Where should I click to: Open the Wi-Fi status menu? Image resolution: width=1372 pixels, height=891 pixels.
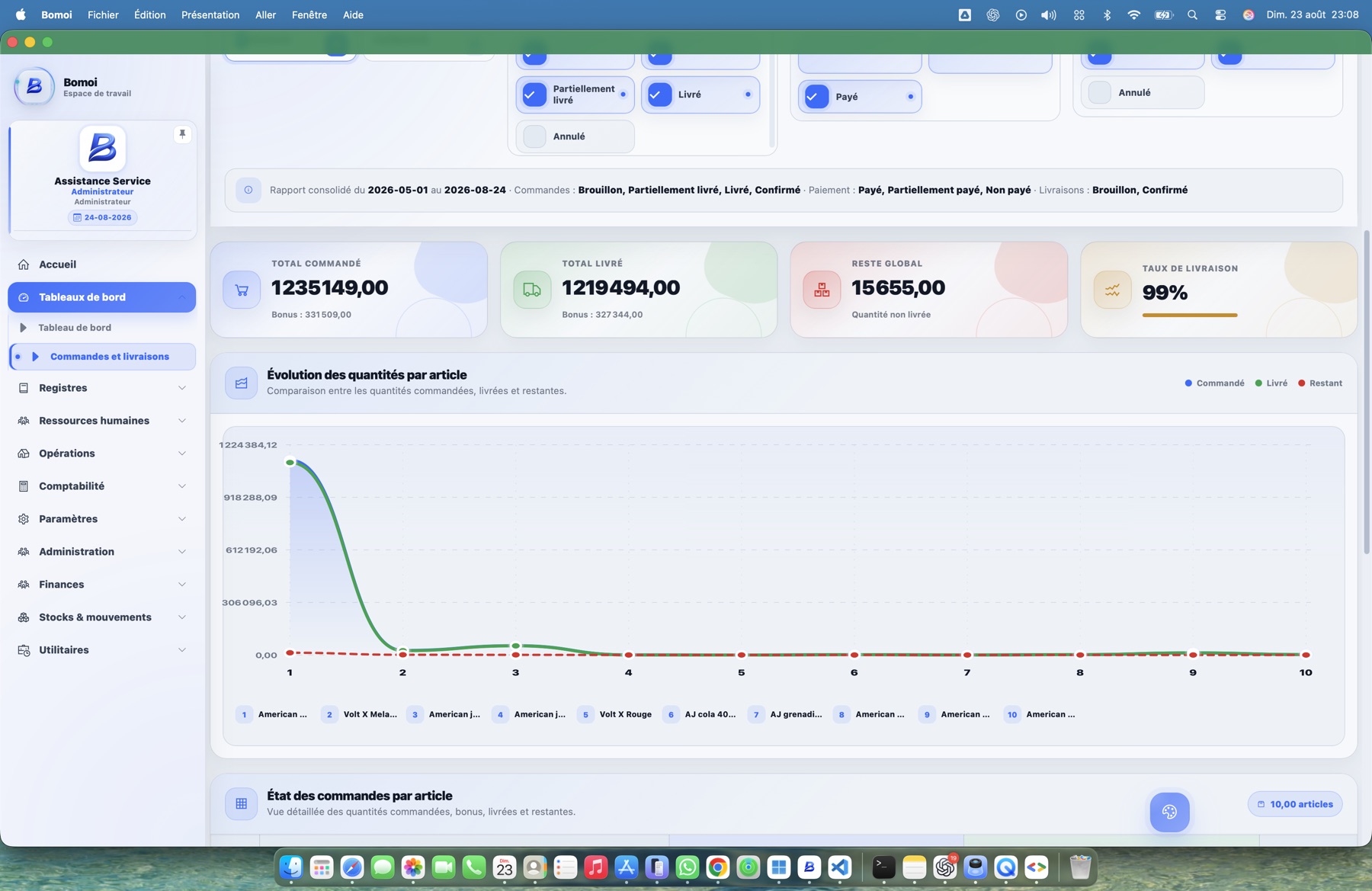1133,14
